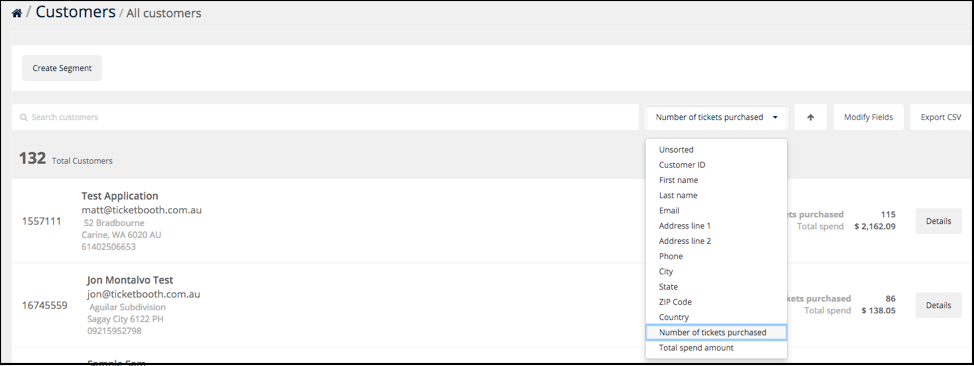The width and height of the screenshot is (974, 366).
Task: Open Details for Test Application customer
Action: 938,221
